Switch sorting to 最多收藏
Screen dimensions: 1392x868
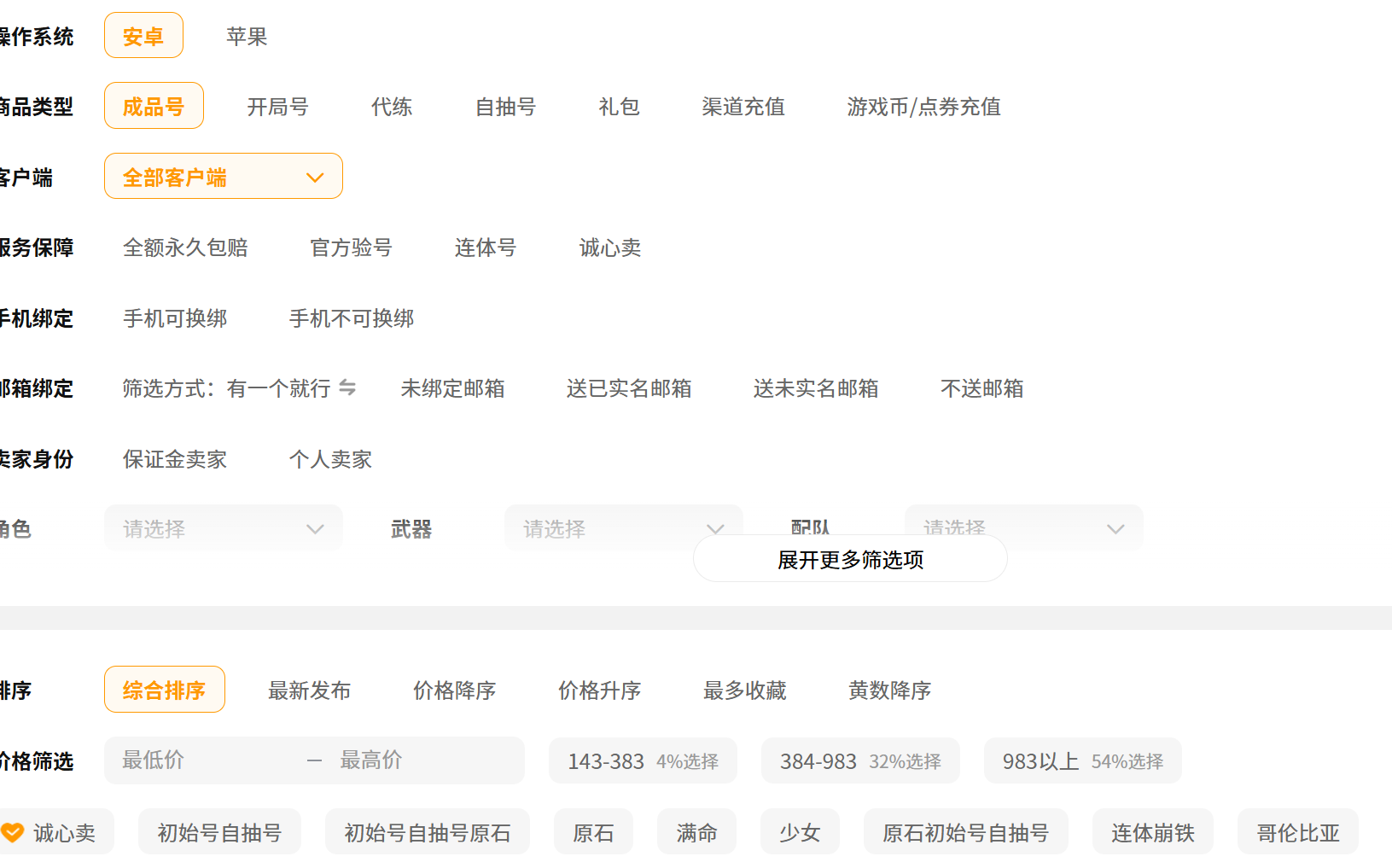point(744,690)
